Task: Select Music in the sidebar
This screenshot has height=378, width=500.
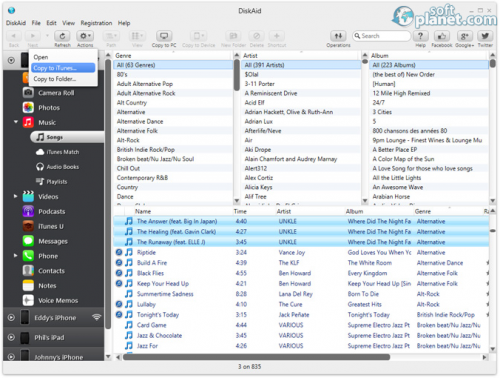Action: point(47,122)
